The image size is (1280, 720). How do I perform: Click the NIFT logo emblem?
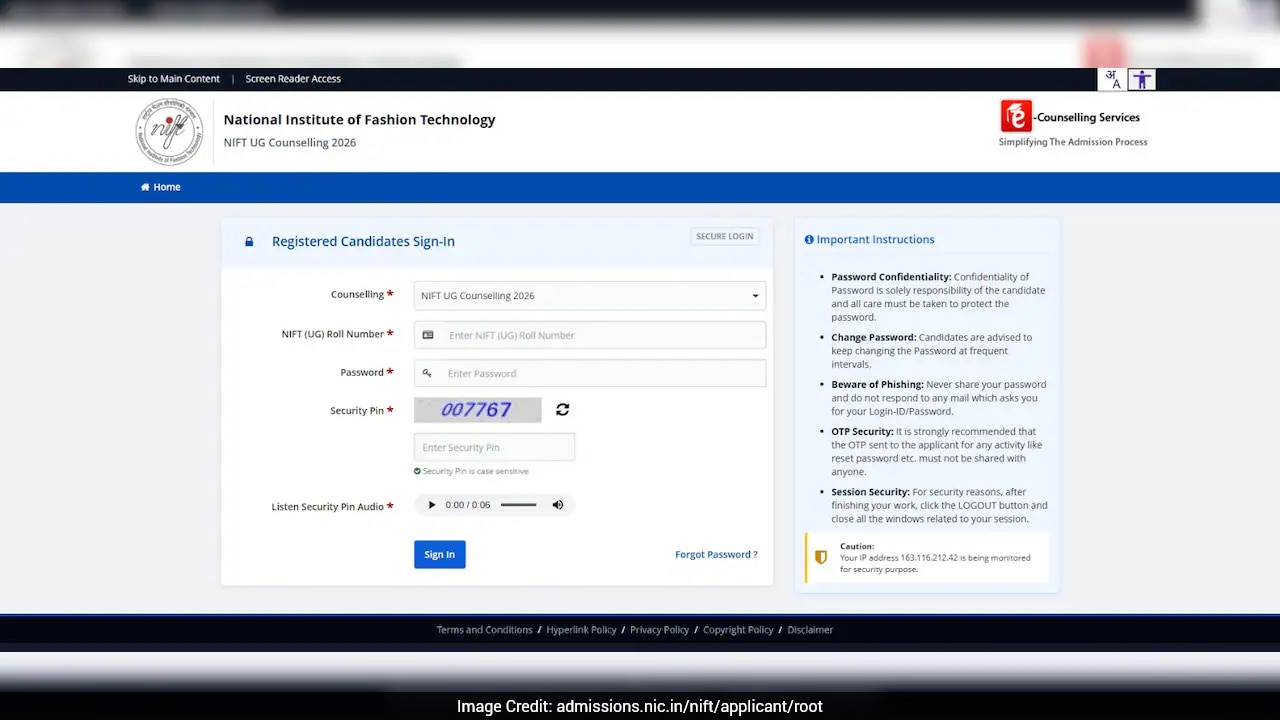(169, 131)
